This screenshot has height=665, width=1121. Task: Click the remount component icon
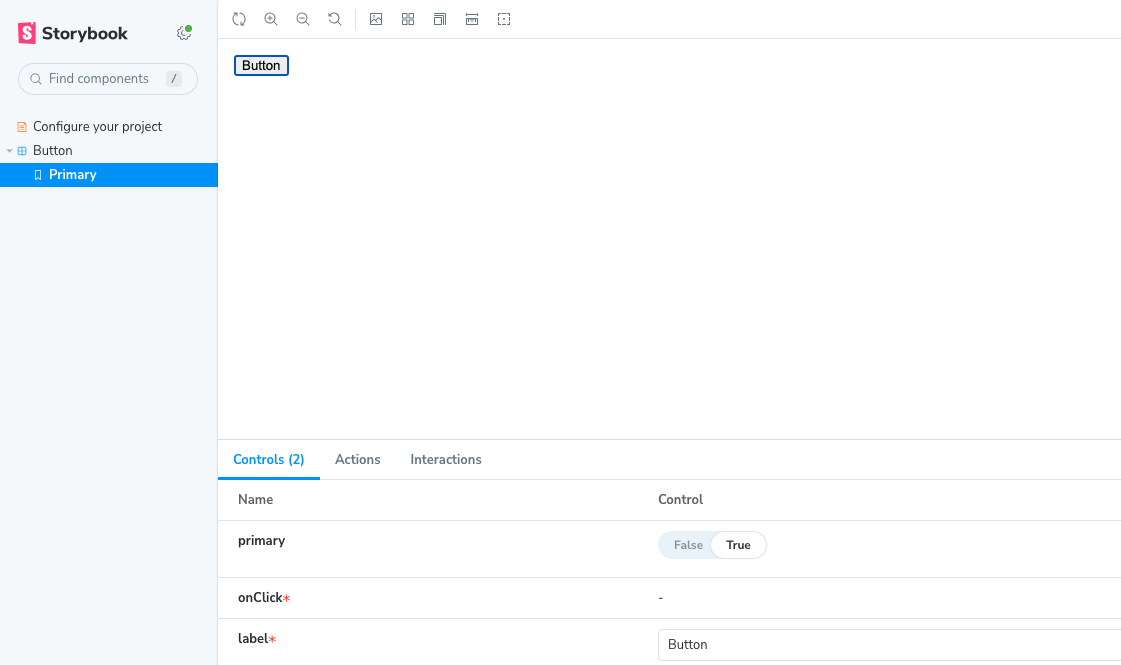pyautogui.click(x=239, y=19)
